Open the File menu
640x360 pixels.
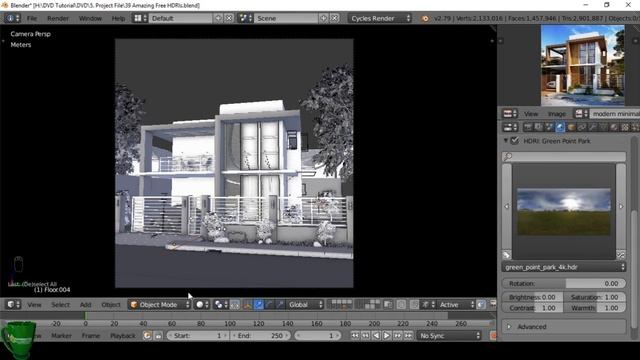pyautogui.click(x=32, y=18)
